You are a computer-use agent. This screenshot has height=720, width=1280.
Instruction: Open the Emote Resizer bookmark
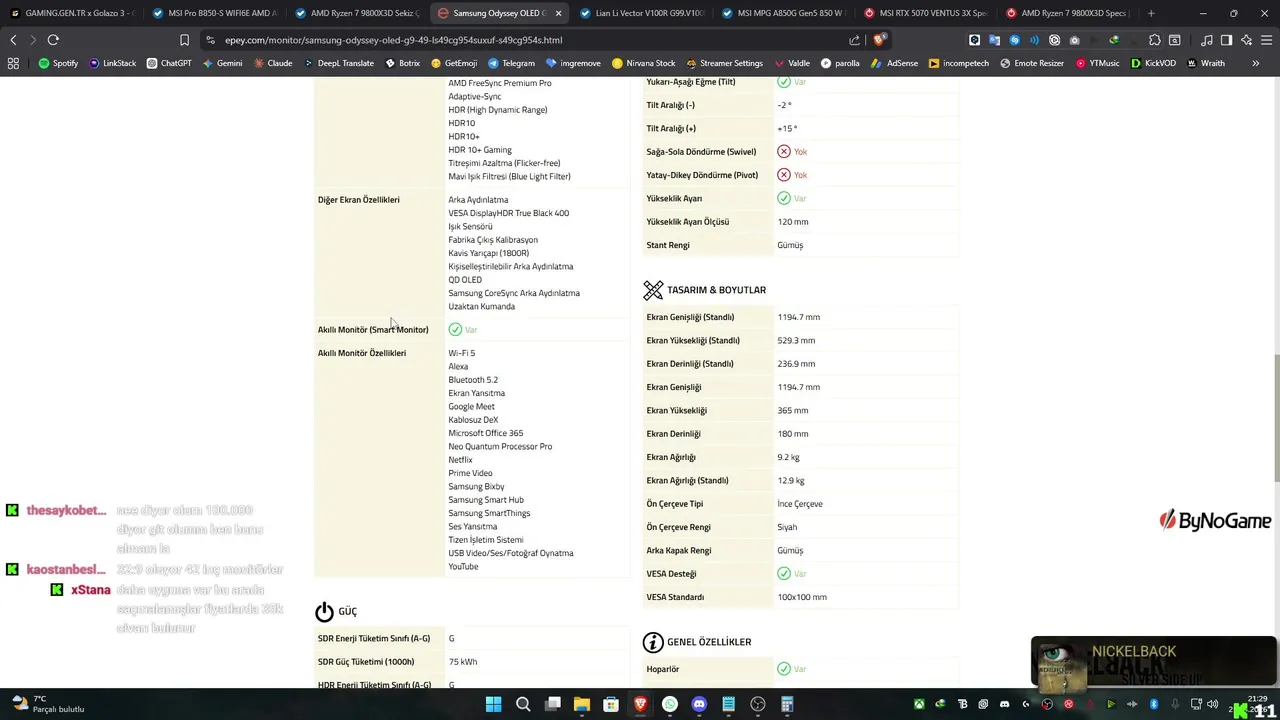click(1032, 63)
